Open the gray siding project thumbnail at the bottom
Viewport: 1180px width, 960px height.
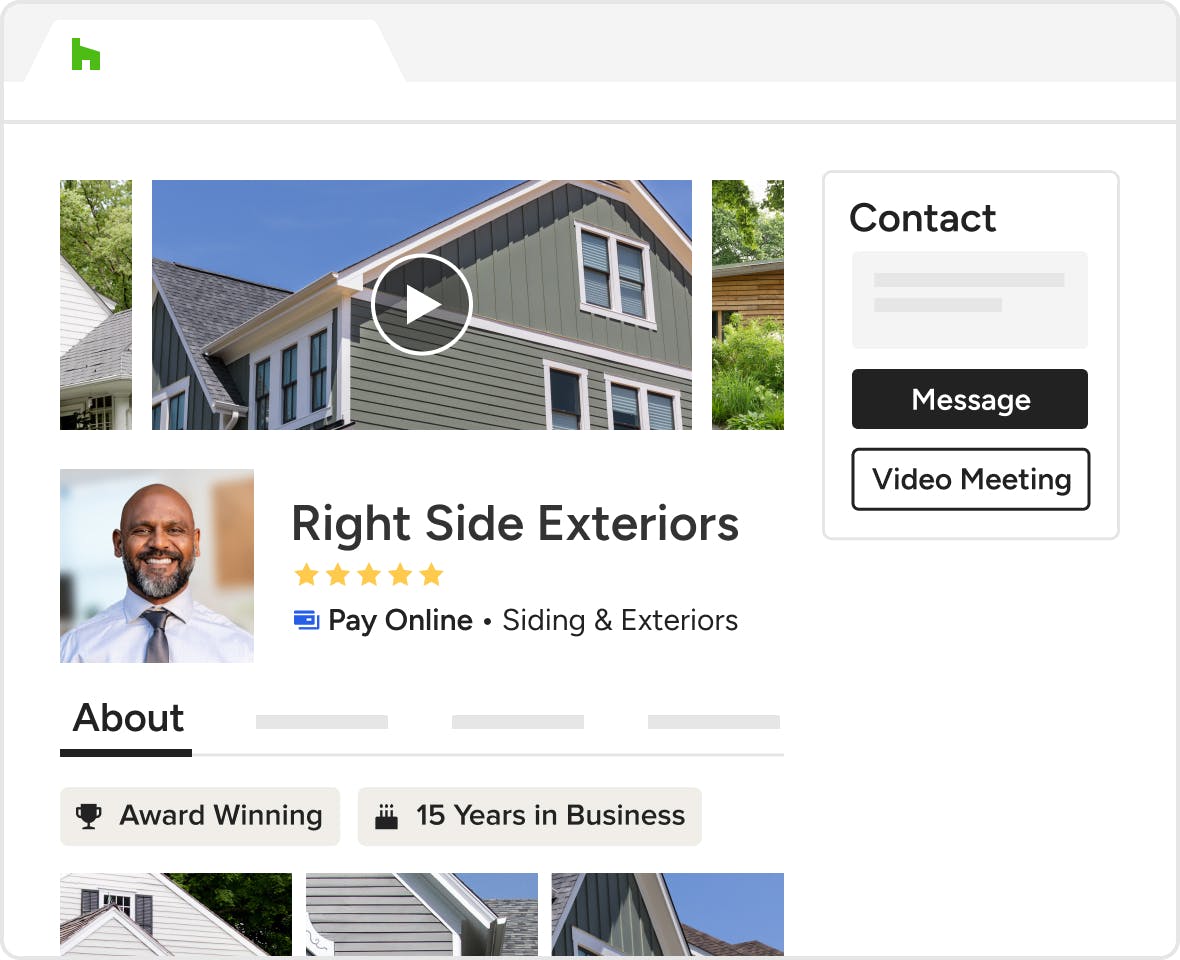pos(421,914)
